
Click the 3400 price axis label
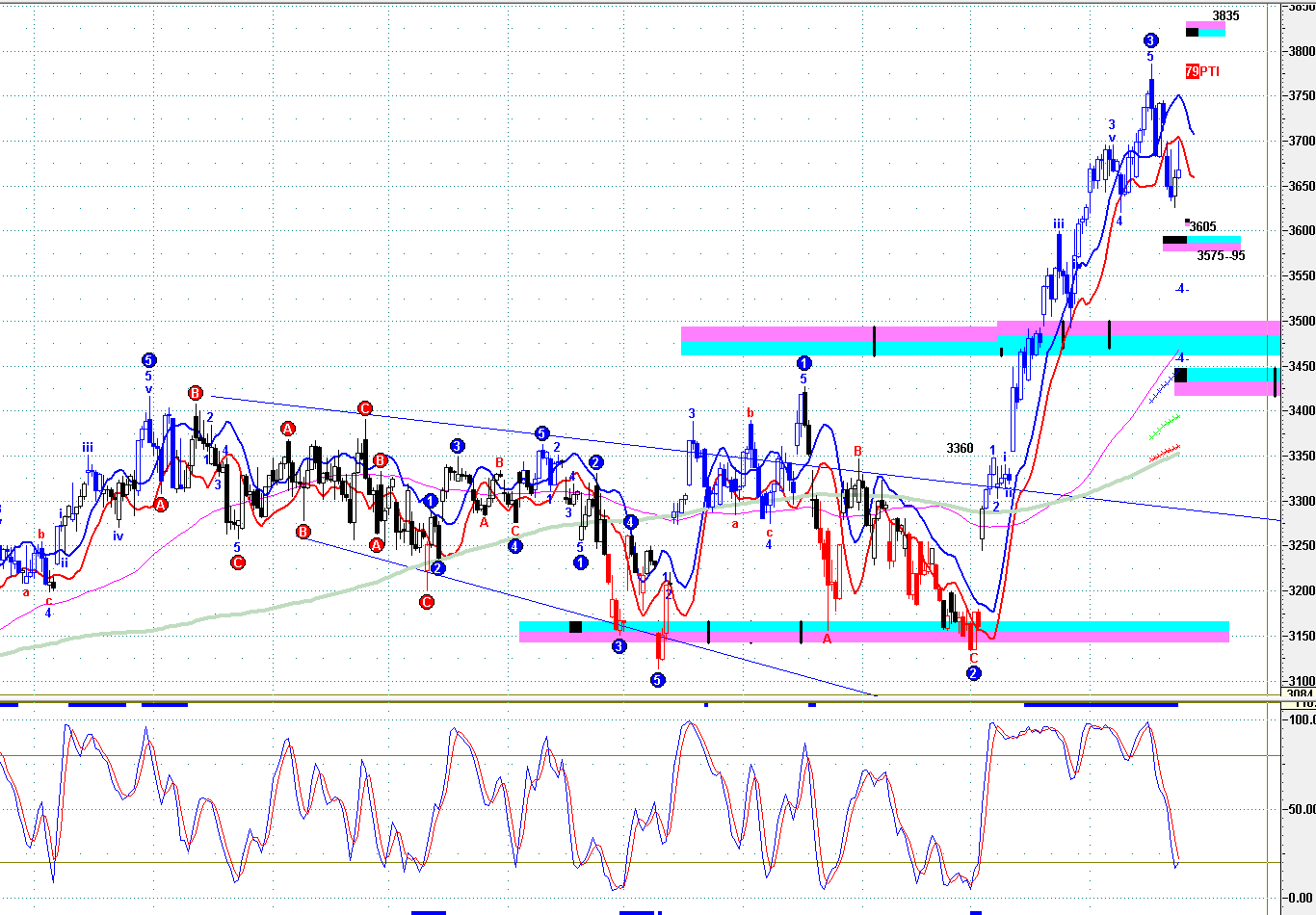[1301, 411]
